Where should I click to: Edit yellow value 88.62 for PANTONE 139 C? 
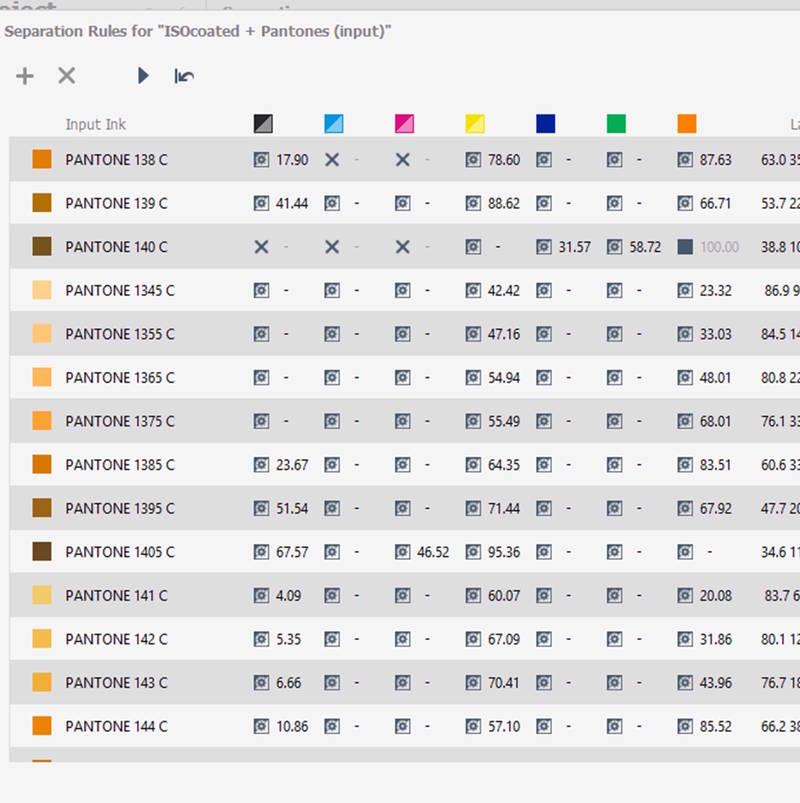coord(504,203)
